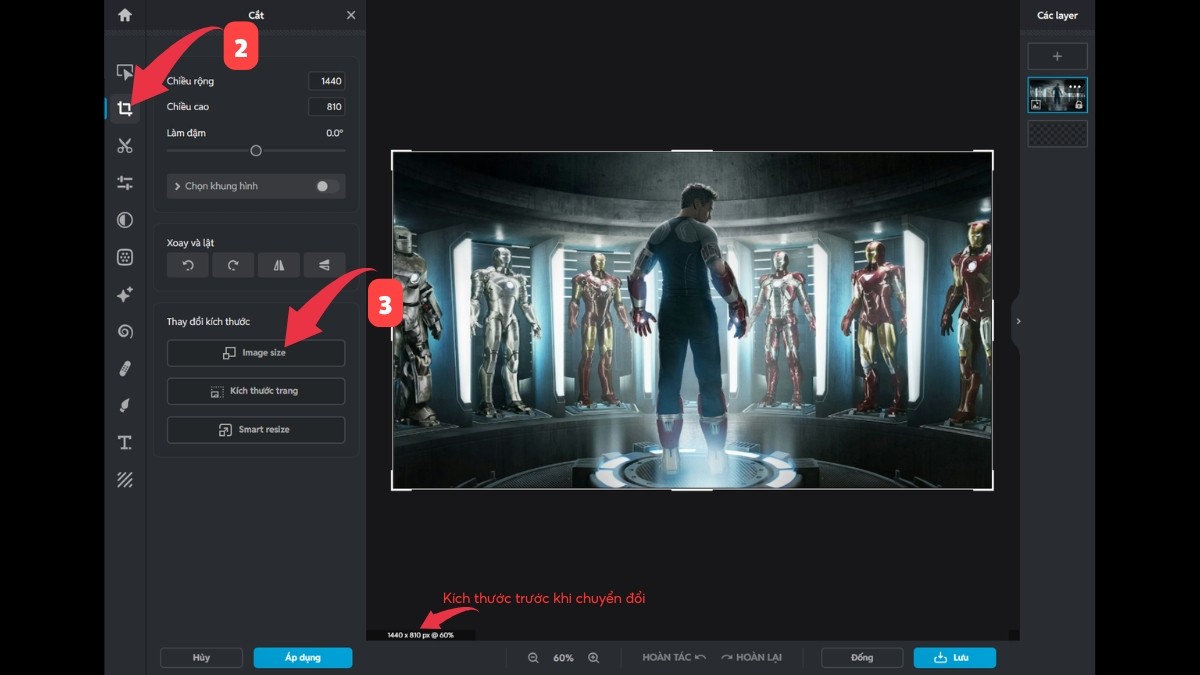Screen dimensions: 1200x675
Task: Click the Chiều rộng width input field
Action: pos(326,81)
